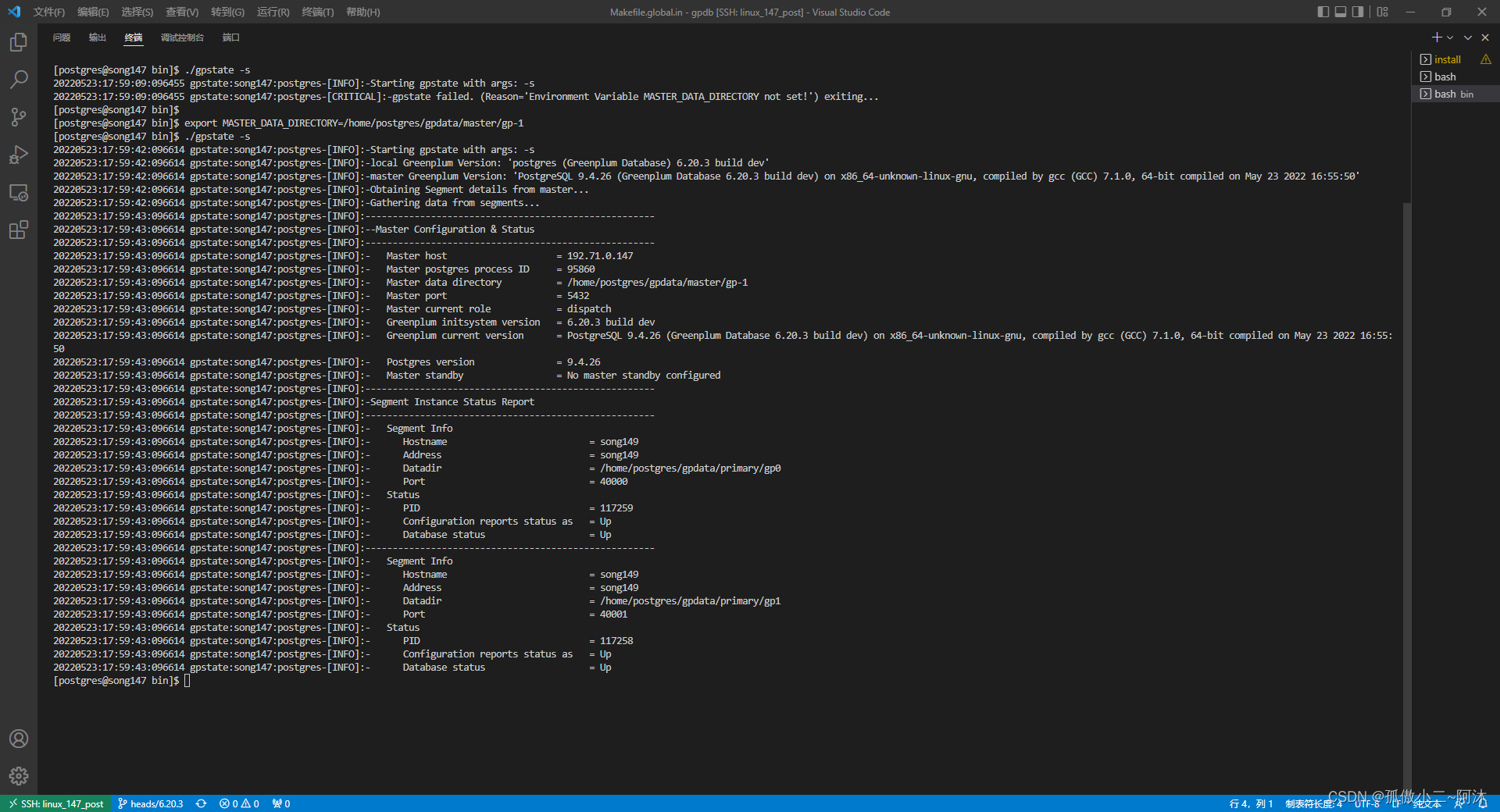Click the Postgres version value 9.4.26
The image size is (1500, 812).
[584, 362]
